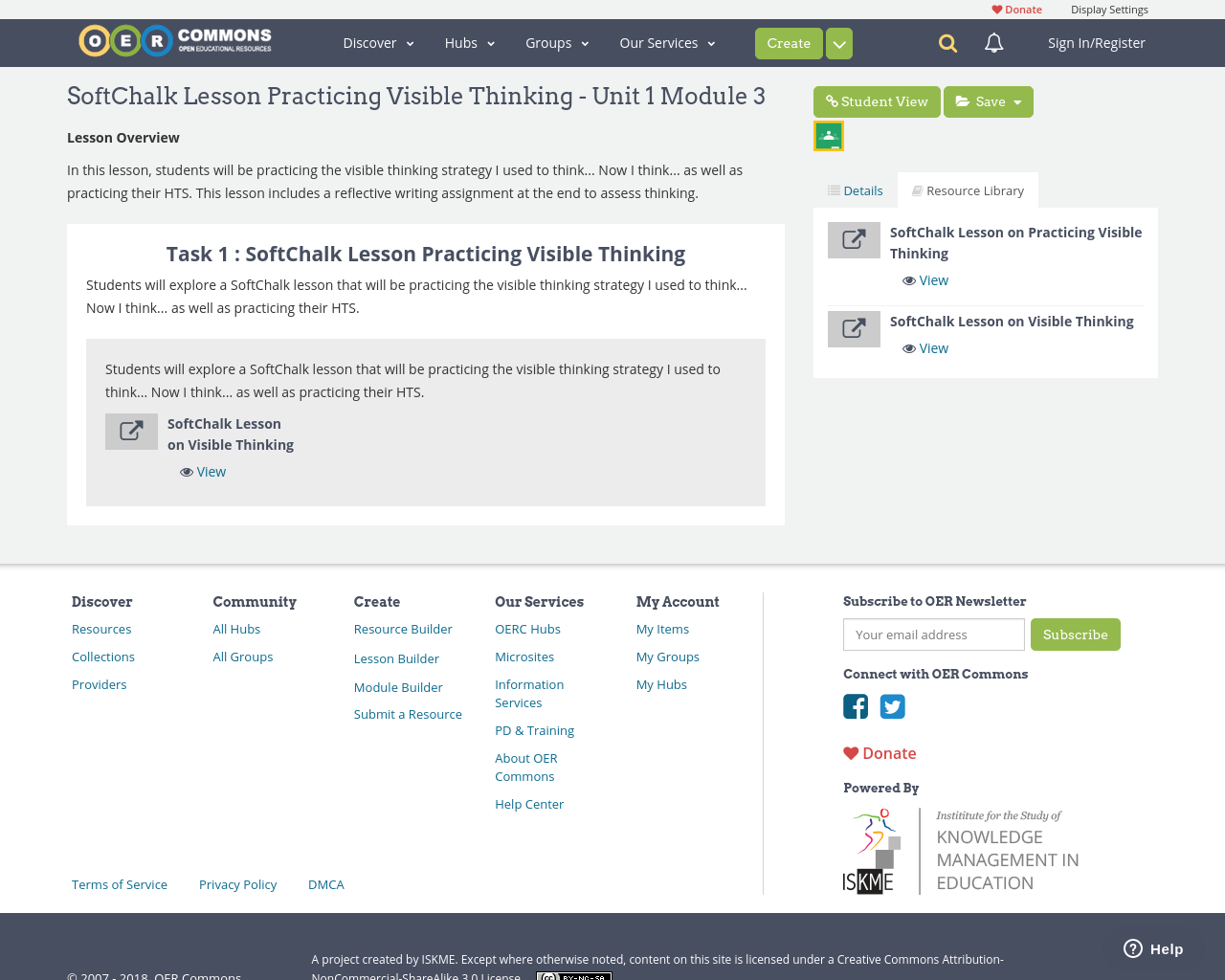Share lesson to Google Classroom icon
The height and width of the screenshot is (980, 1225).
[x=828, y=134]
